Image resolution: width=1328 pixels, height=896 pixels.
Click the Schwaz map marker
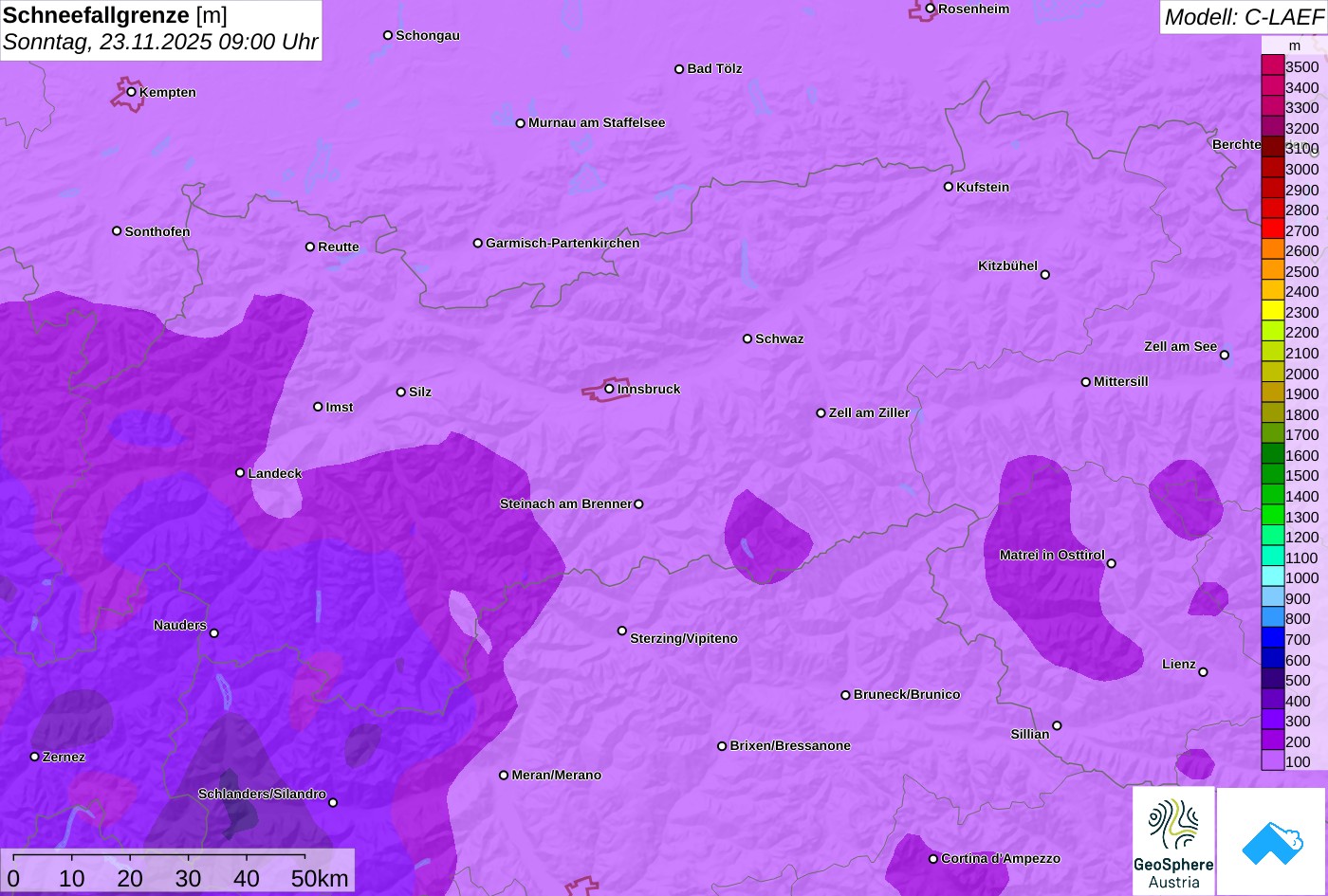pyautogui.click(x=747, y=338)
